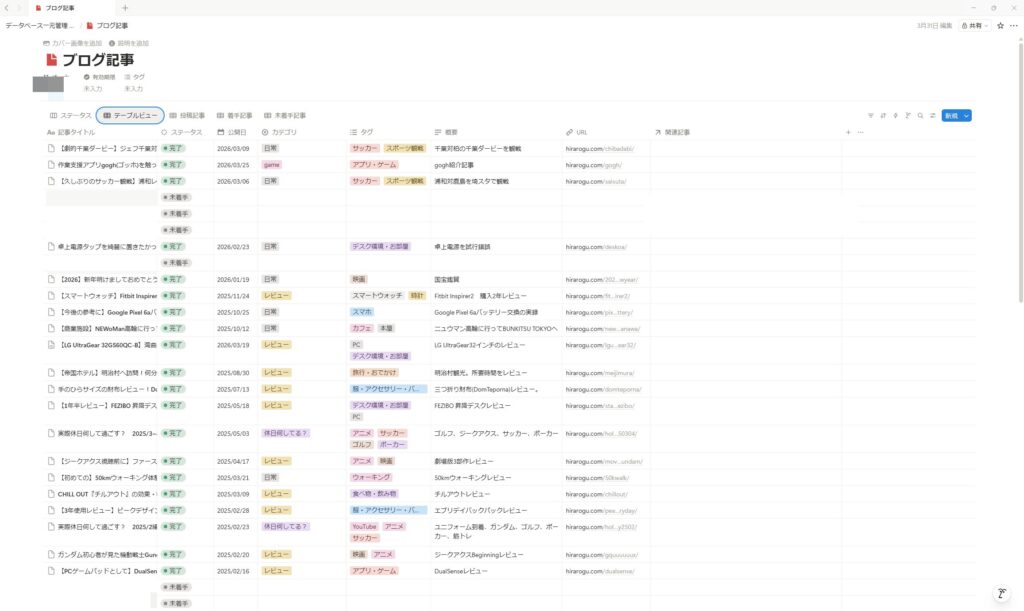Click the sort arrows icon
The height and width of the screenshot is (611, 1024).
coord(883,116)
